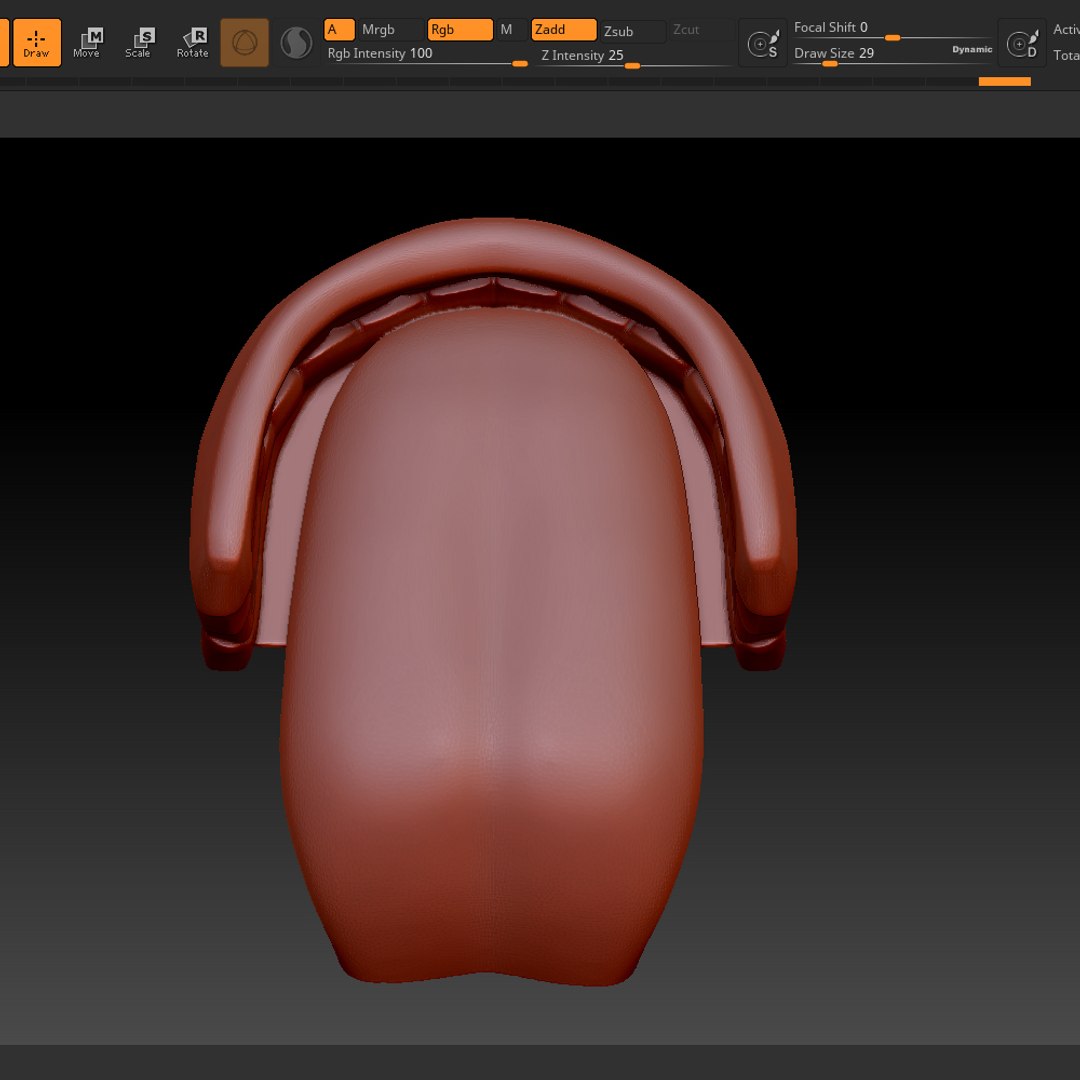1080x1080 pixels.
Task: Select the Rotate transform tool
Action: coord(192,43)
